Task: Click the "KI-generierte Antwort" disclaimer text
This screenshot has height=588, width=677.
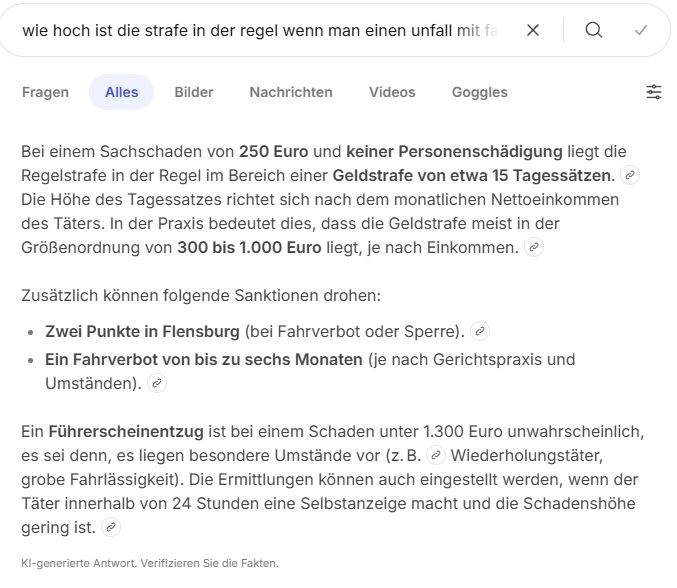Action: pos(150,563)
